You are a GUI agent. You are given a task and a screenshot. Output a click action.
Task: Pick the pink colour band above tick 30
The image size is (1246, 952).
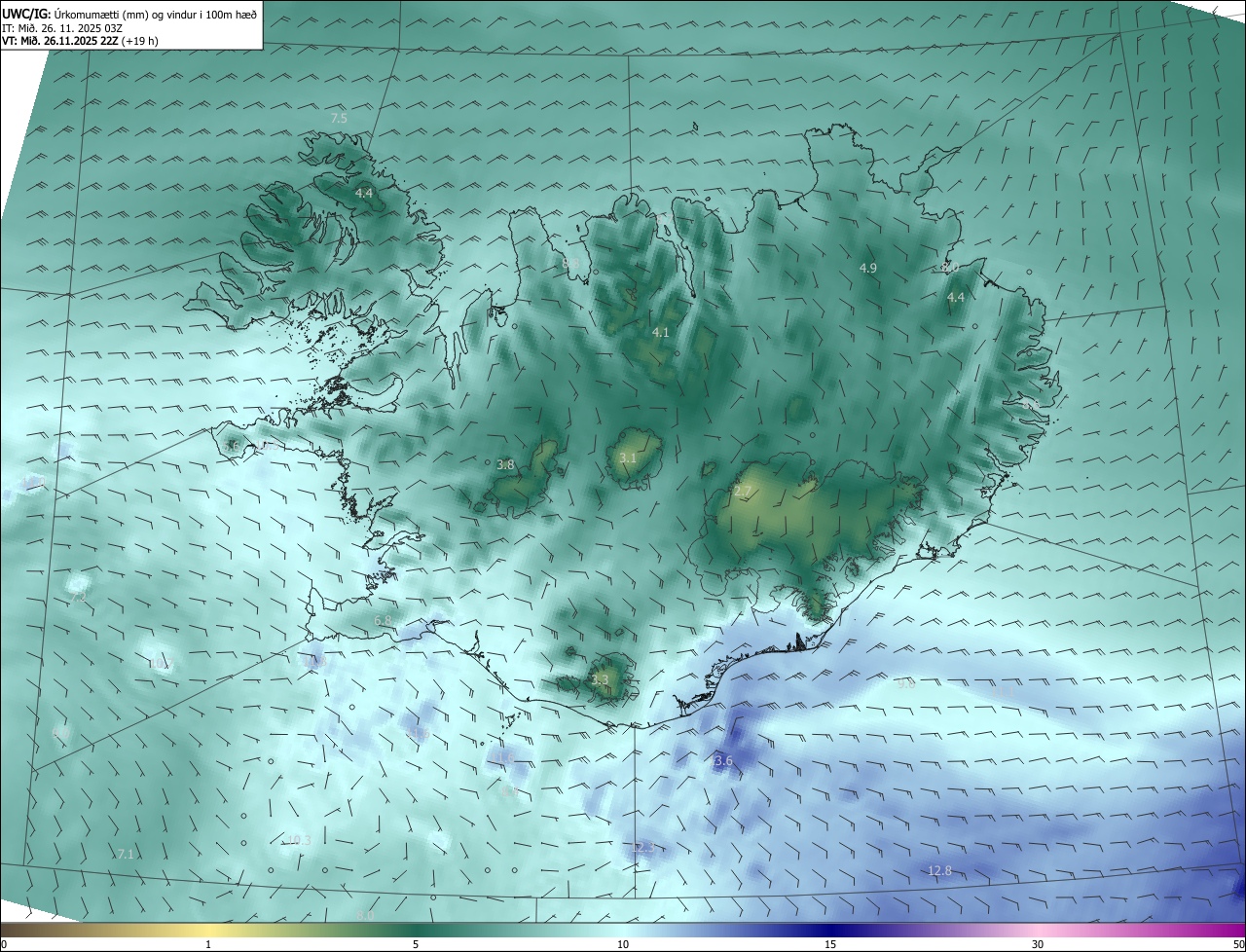(1038, 930)
